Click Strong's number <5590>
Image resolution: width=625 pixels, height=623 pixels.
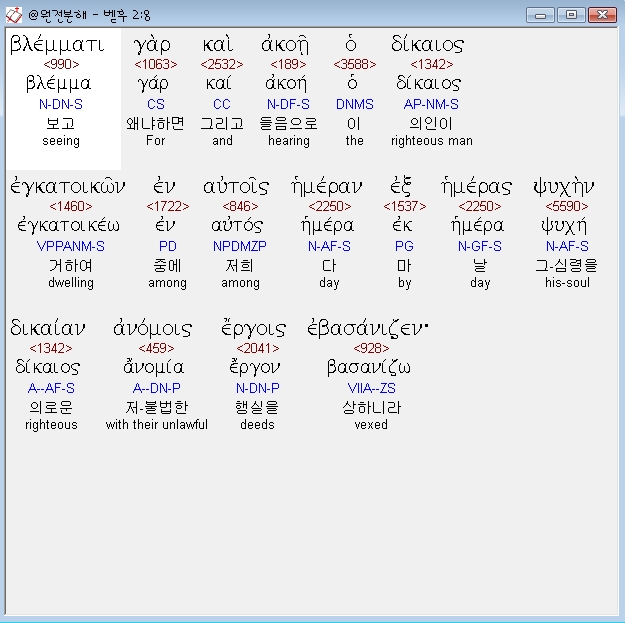[x=567, y=206]
